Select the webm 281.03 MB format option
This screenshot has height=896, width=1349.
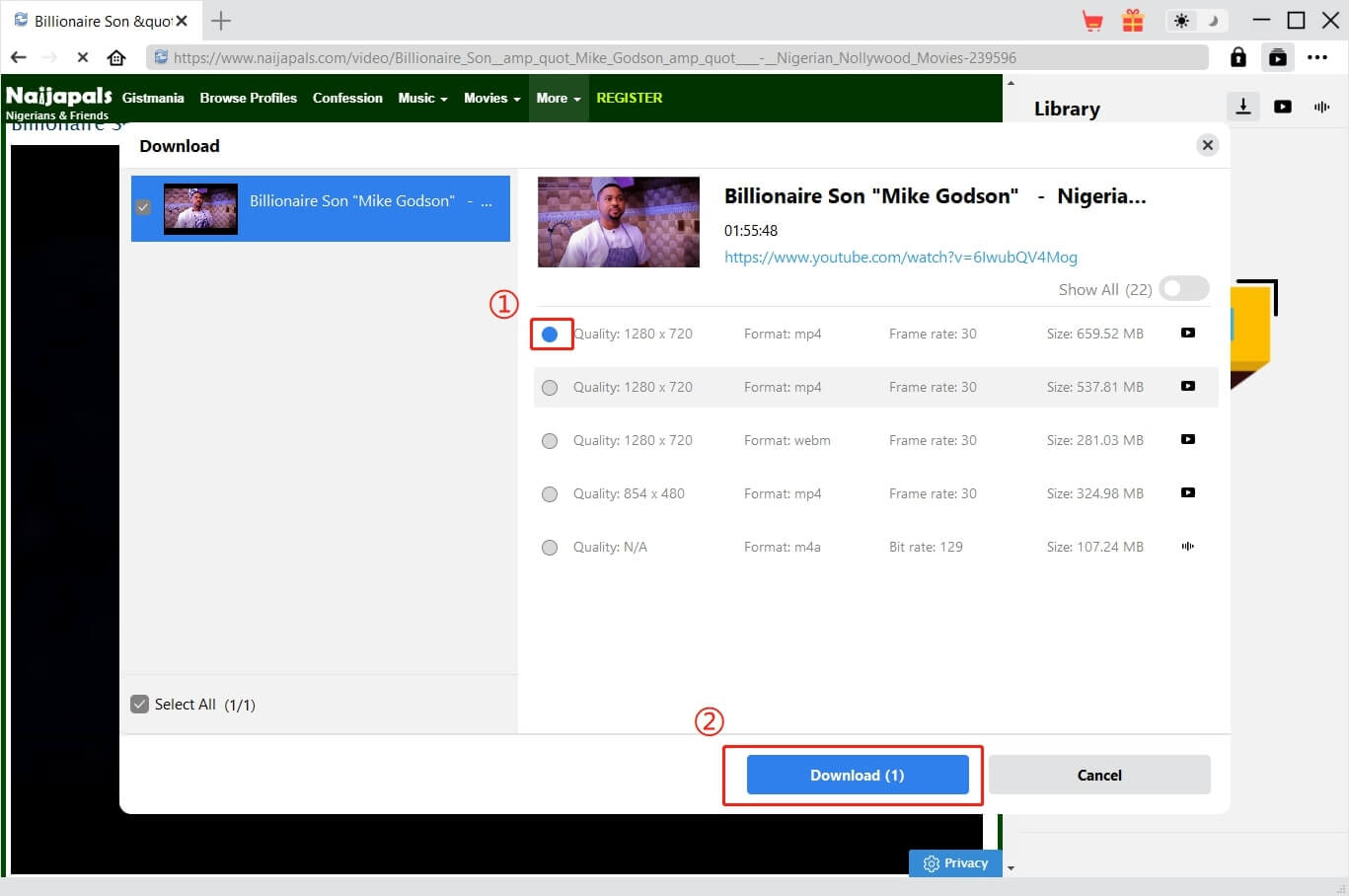click(550, 441)
